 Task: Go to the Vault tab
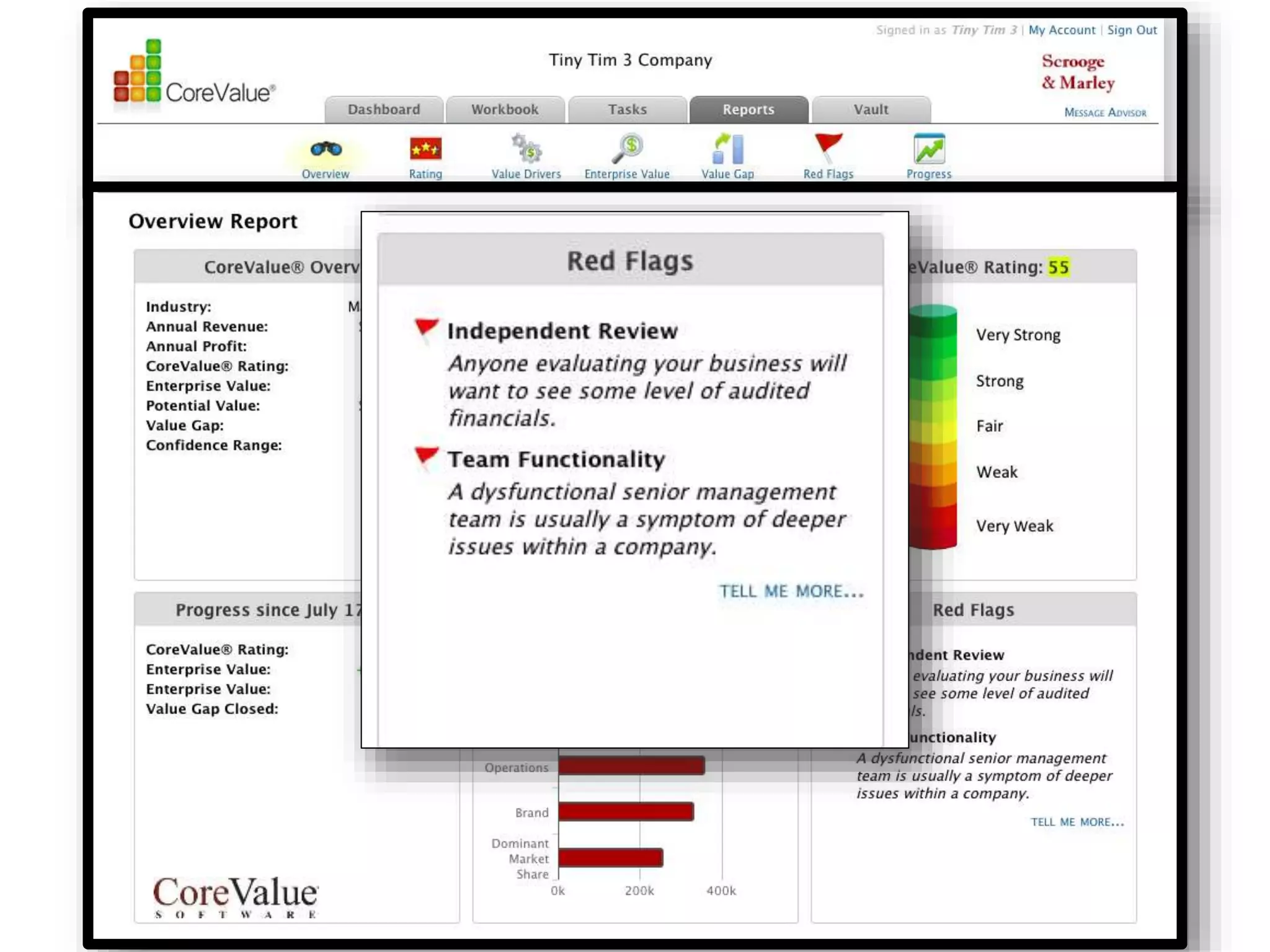[x=871, y=110]
